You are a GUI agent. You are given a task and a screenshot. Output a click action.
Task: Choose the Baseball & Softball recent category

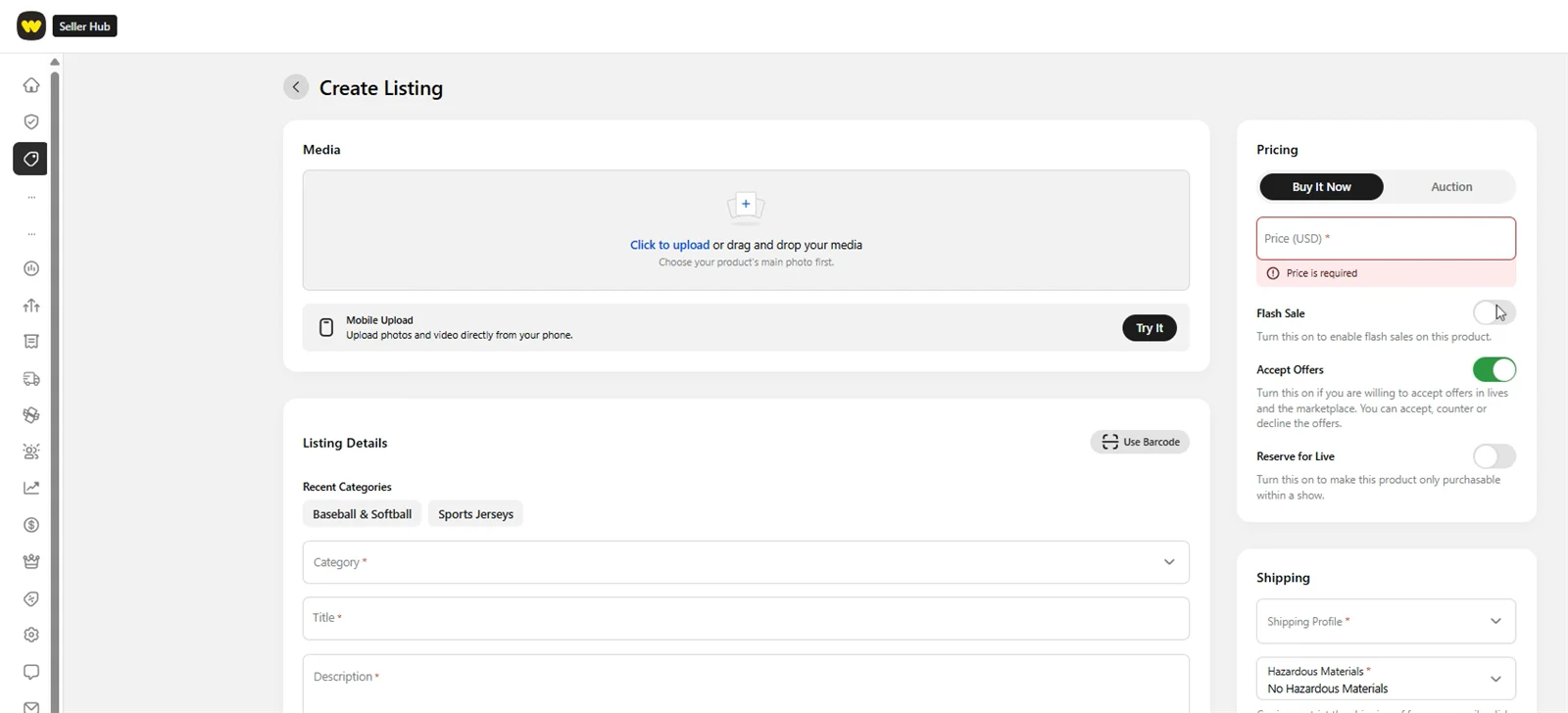pos(362,514)
